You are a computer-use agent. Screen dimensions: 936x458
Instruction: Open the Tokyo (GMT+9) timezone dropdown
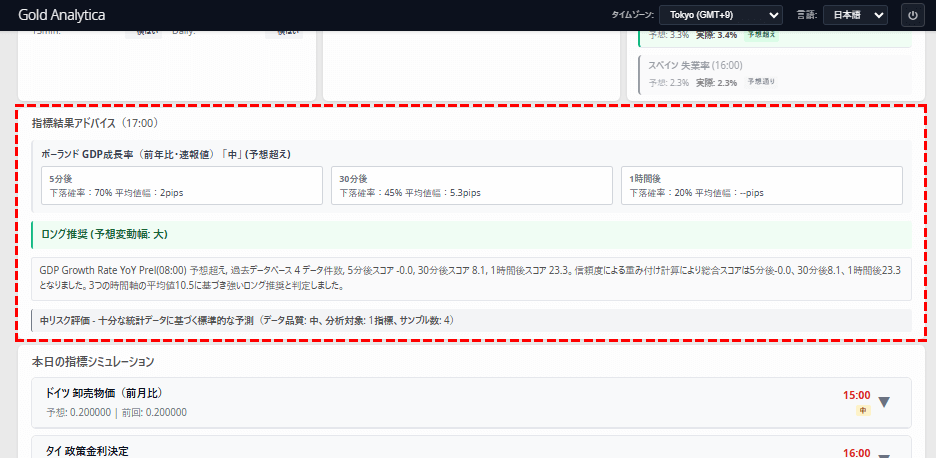(x=721, y=16)
